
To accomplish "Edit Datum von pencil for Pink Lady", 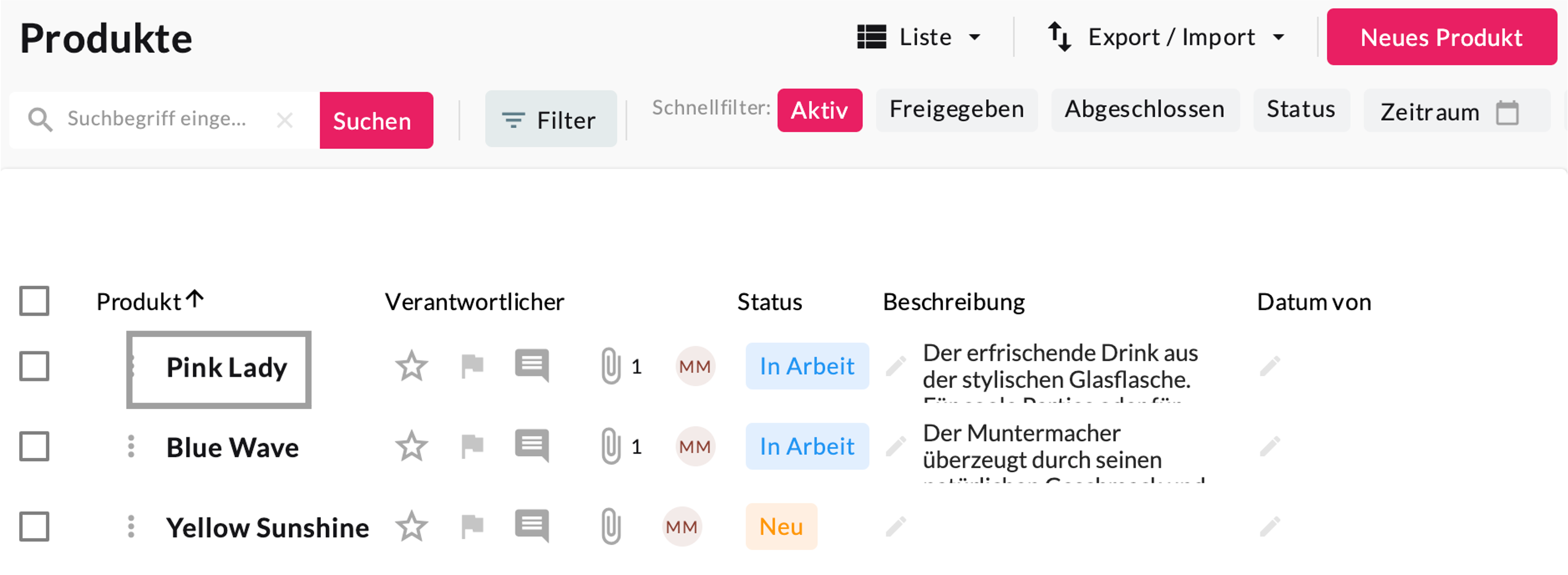I will point(1270,366).
